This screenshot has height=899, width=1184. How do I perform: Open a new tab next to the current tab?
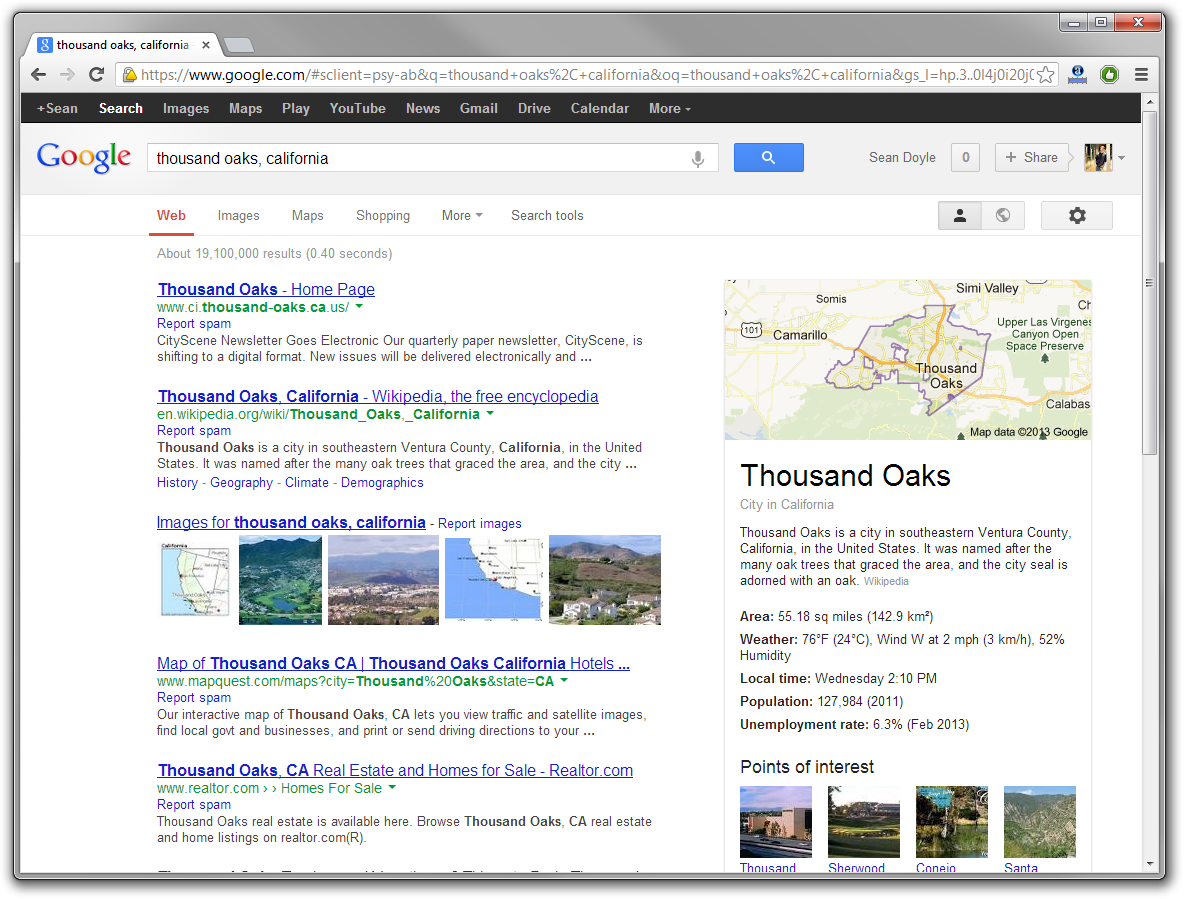click(x=239, y=45)
